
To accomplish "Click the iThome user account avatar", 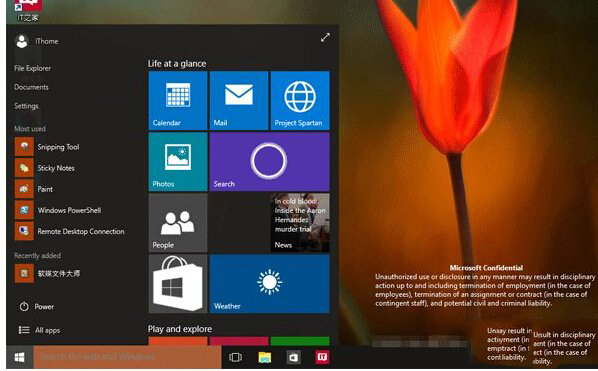I will tap(22, 41).
